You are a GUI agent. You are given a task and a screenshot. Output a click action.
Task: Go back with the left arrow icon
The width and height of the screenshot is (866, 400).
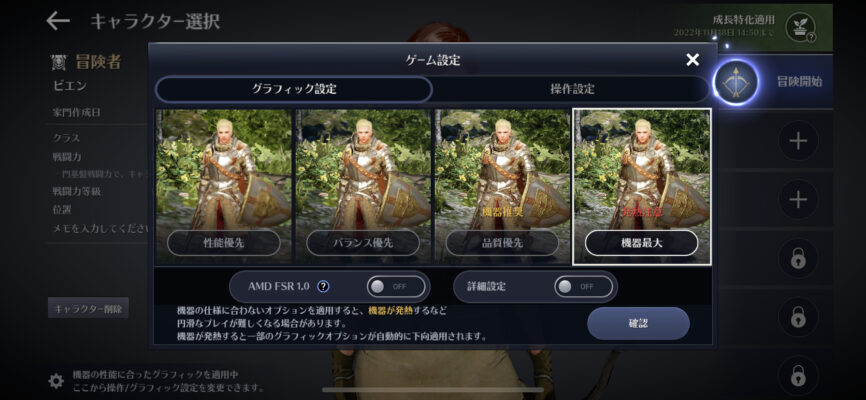[57, 21]
